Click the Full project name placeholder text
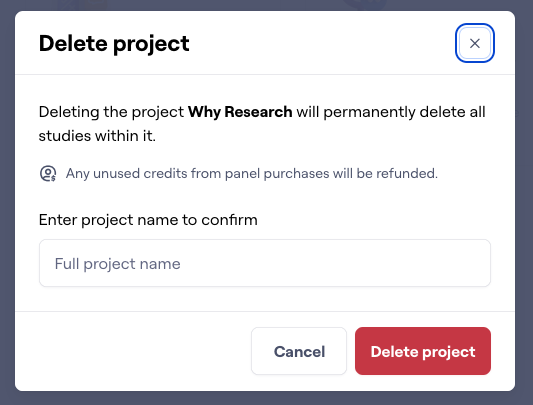 coord(118,264)
